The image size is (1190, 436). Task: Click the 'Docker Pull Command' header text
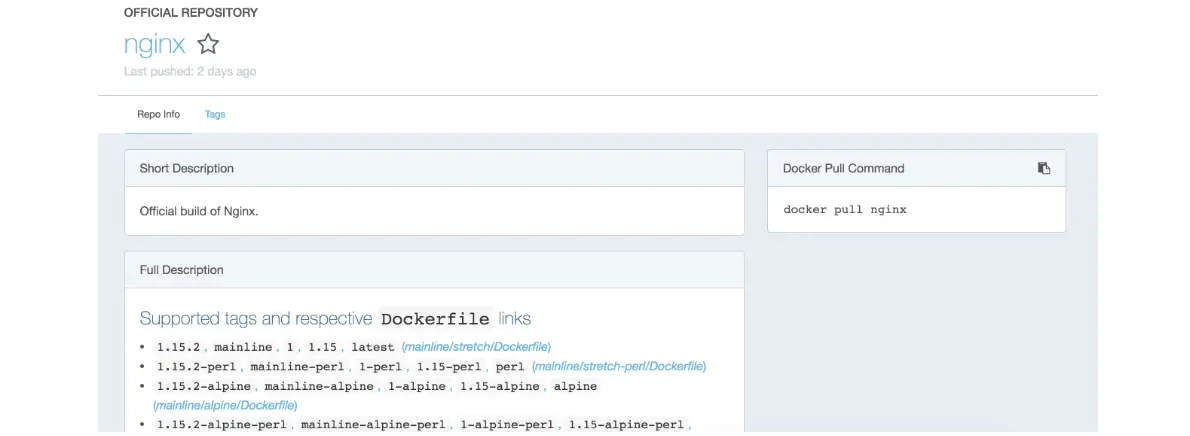pyautogui.click(x=843, y=169)
